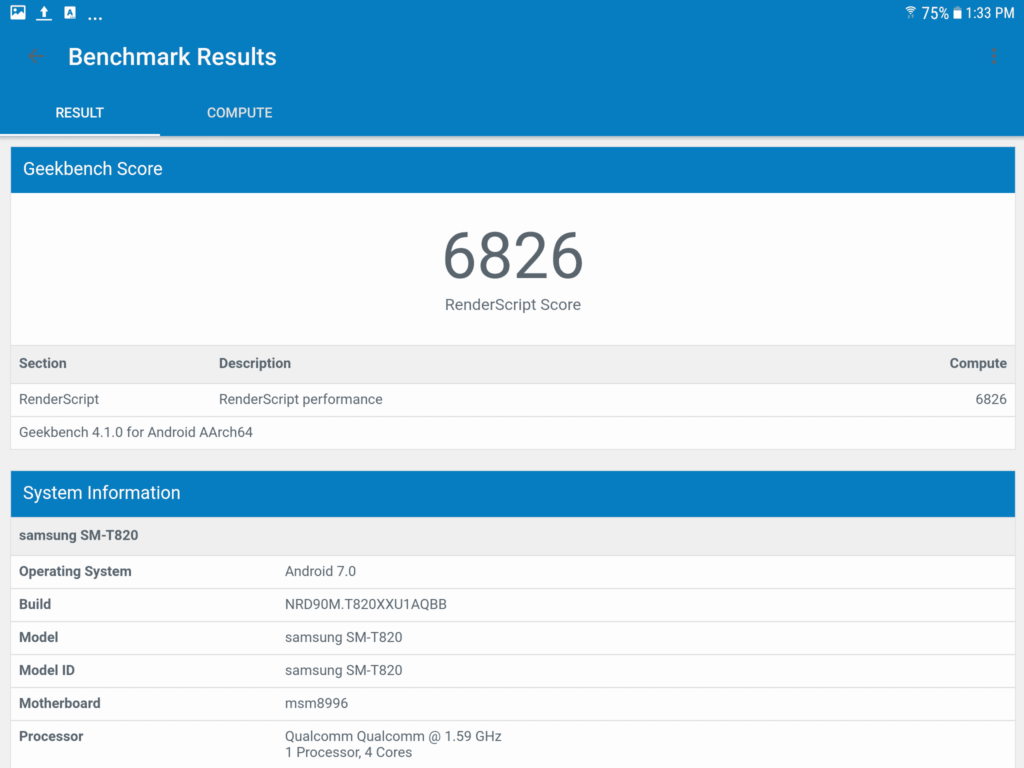Tap the upload notification icon in status bar
1024x768 pixels.
coord(44,13)
